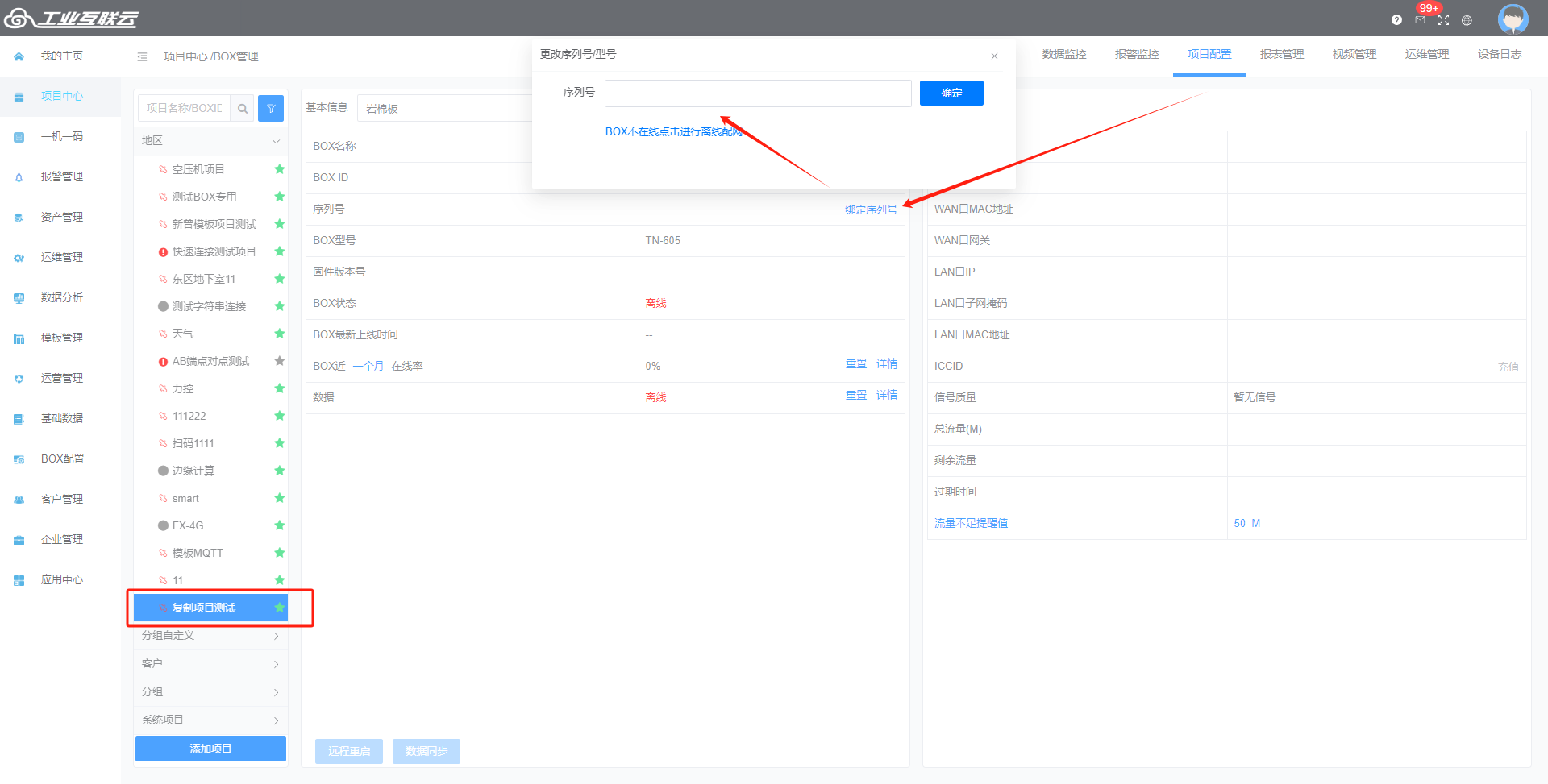Toggle favorite star for 快速连接测试项目
The width and height of the screenshot is (1548, 784).
(x=280, y=251)
